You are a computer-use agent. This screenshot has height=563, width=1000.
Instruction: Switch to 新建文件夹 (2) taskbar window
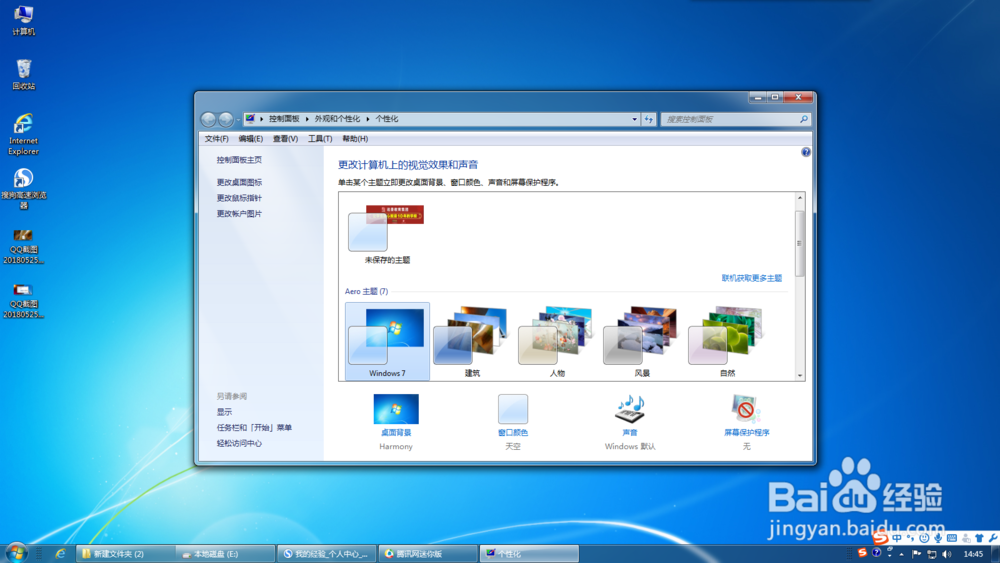[x=126, y=553]
